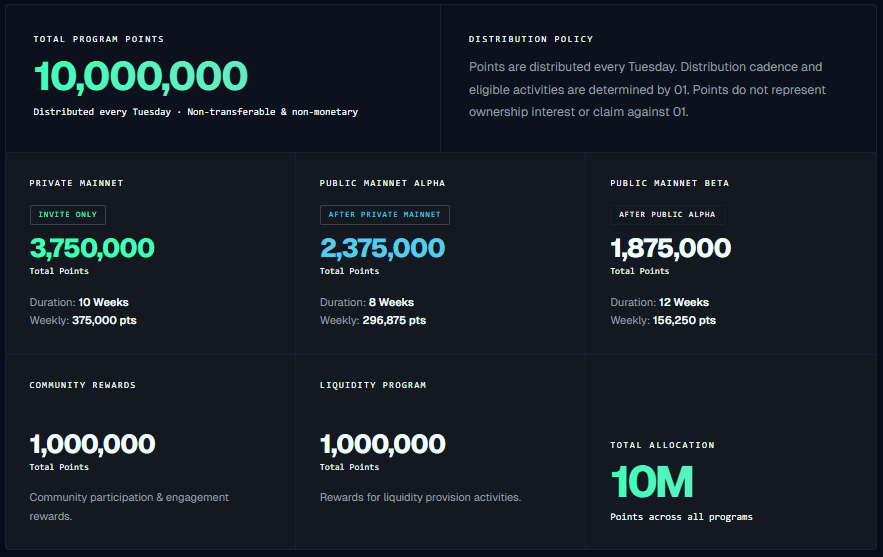Select the Community Rewards 1,000,000 value
Image resolution: width=883 pixels, height=557 pixels.
pos(92,444)
